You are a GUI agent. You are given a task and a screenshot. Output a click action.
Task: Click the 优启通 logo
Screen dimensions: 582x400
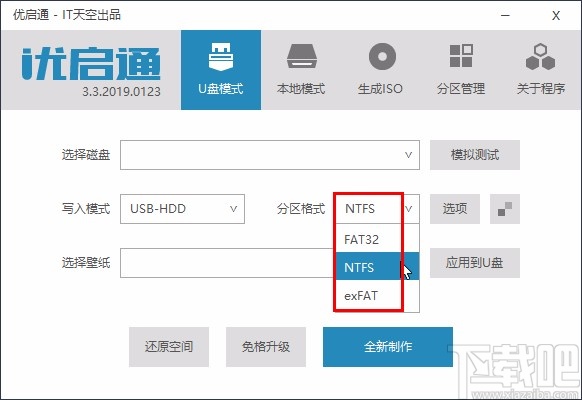(91, 64)
